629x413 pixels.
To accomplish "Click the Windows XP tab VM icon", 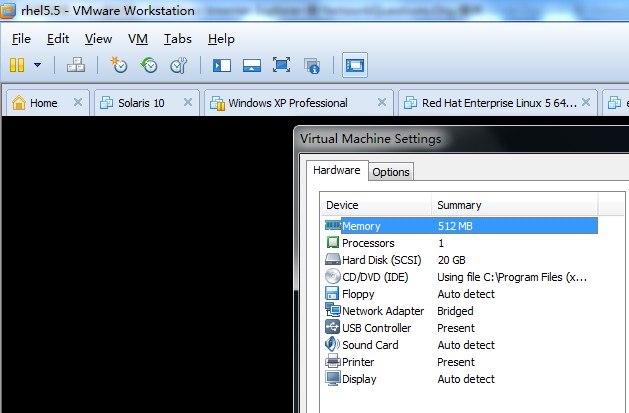I will (217, 103).
